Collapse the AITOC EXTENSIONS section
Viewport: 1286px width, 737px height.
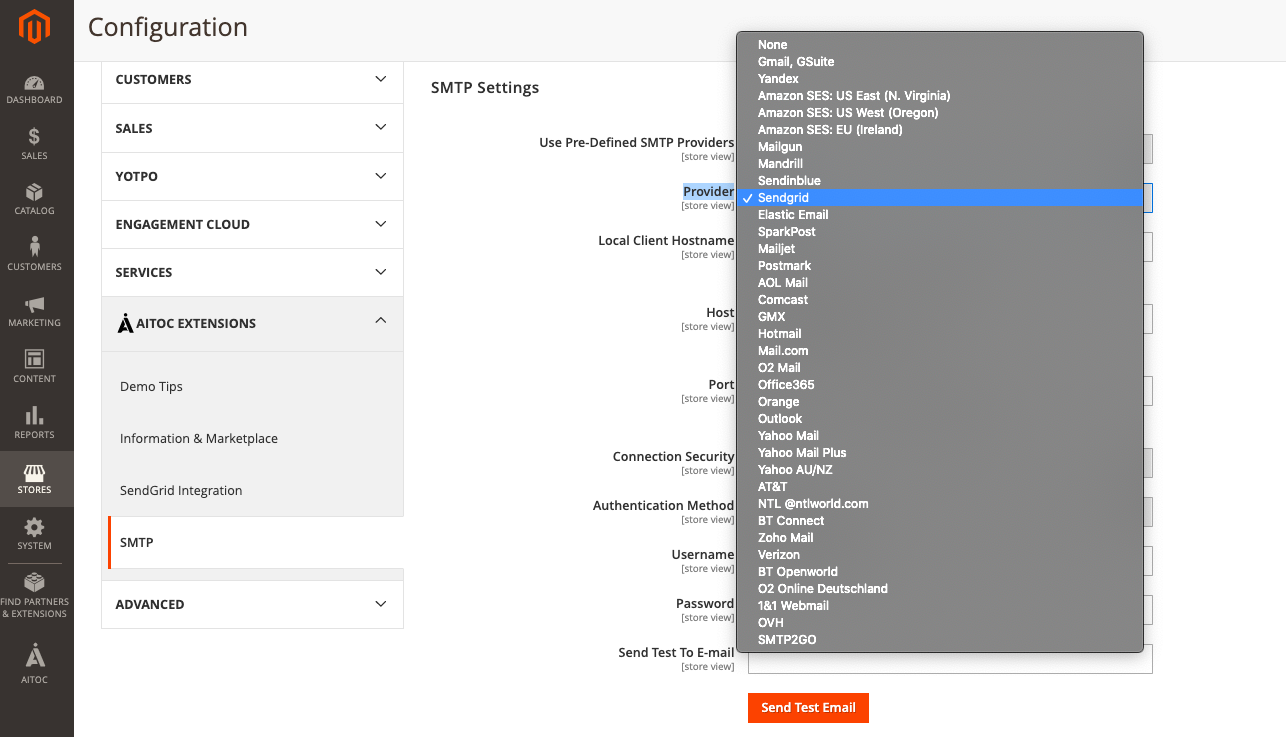(252, 323)
